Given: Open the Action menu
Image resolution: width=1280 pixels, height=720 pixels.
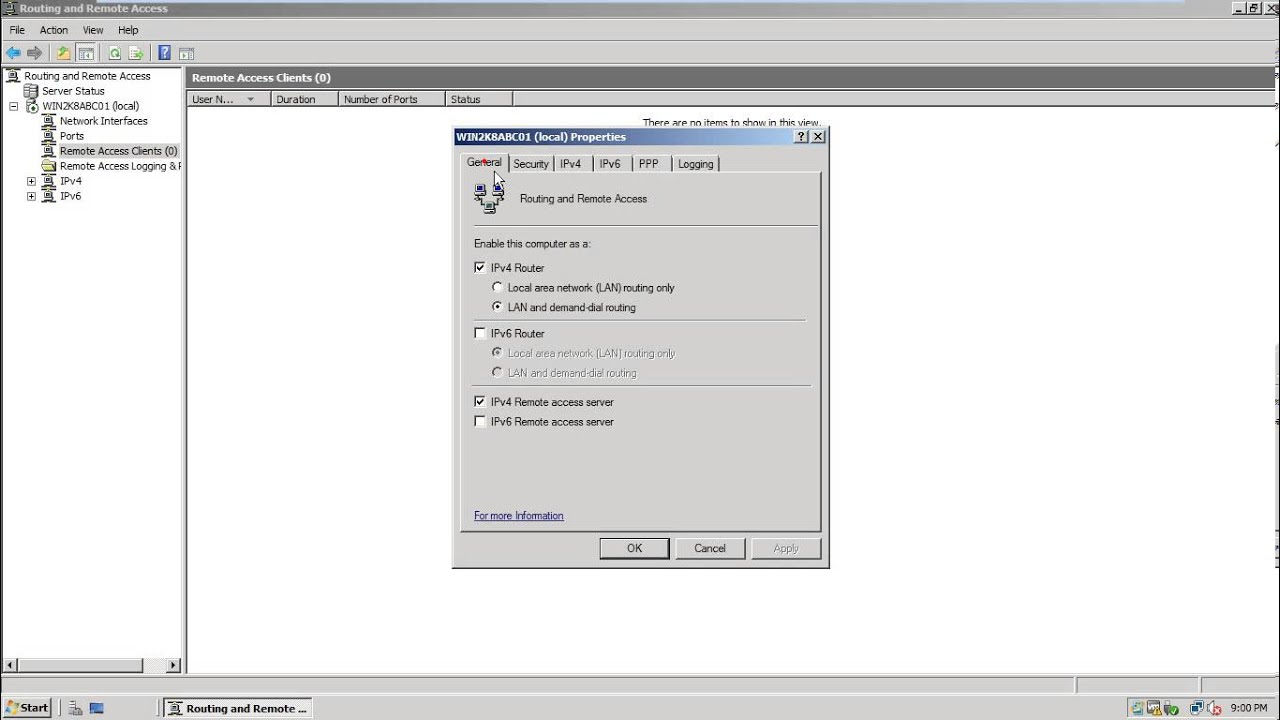Looking at the screenshot, I should click(54, 30).
